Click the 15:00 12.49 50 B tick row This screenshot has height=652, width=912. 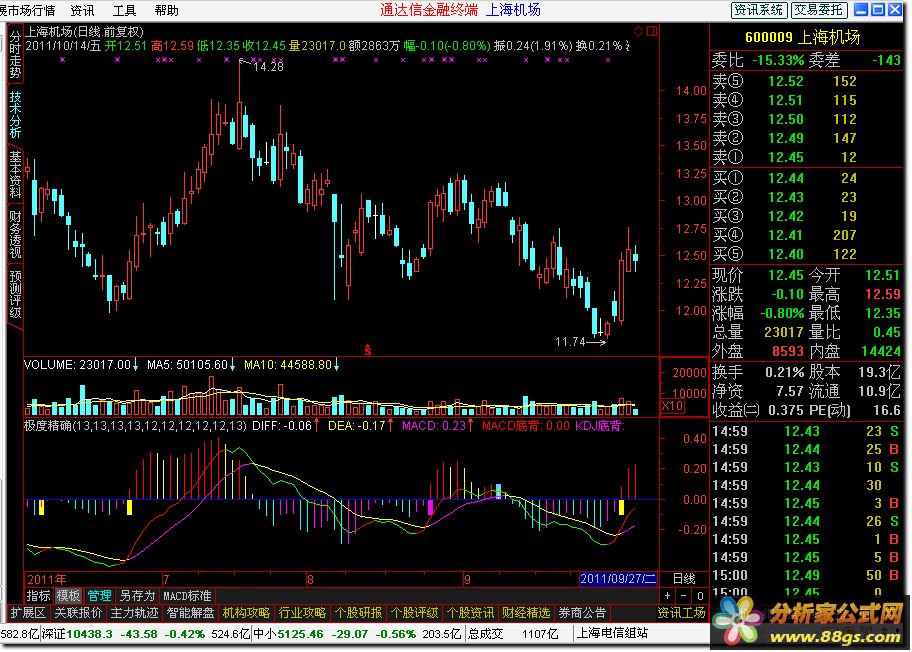tap(806, 575)
